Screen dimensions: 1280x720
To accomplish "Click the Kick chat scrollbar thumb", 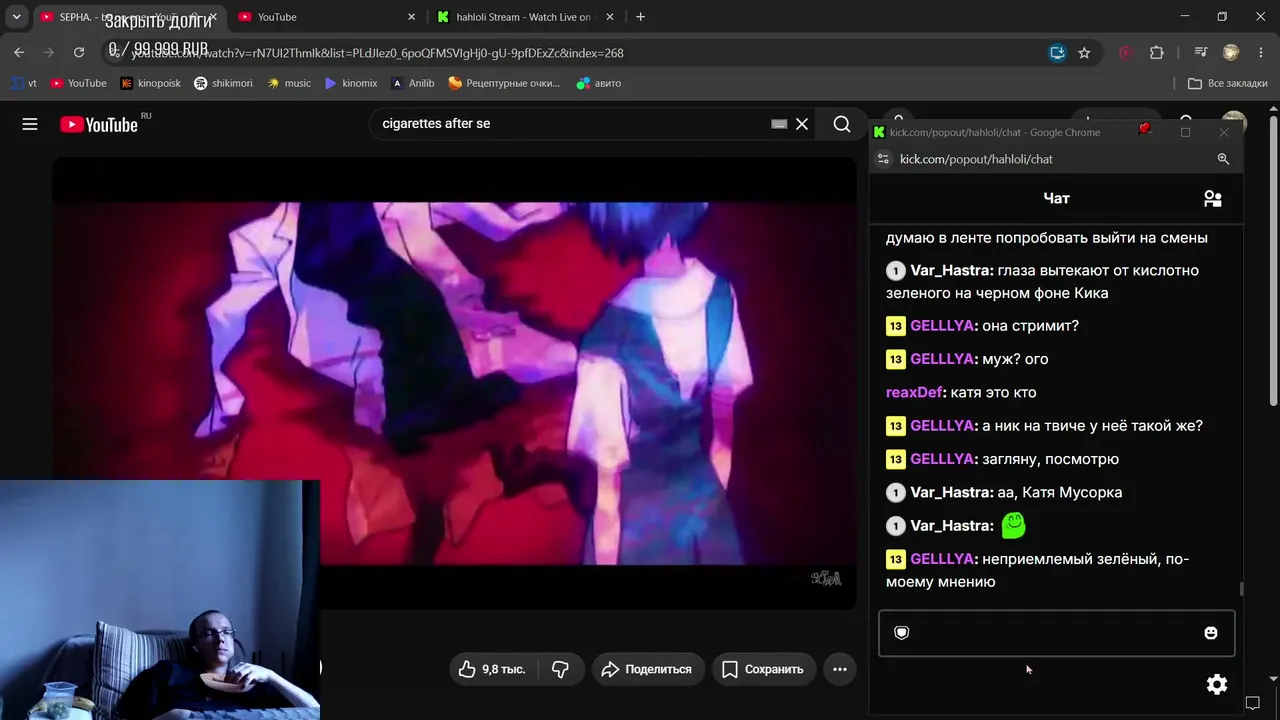I will [1242, 590].
